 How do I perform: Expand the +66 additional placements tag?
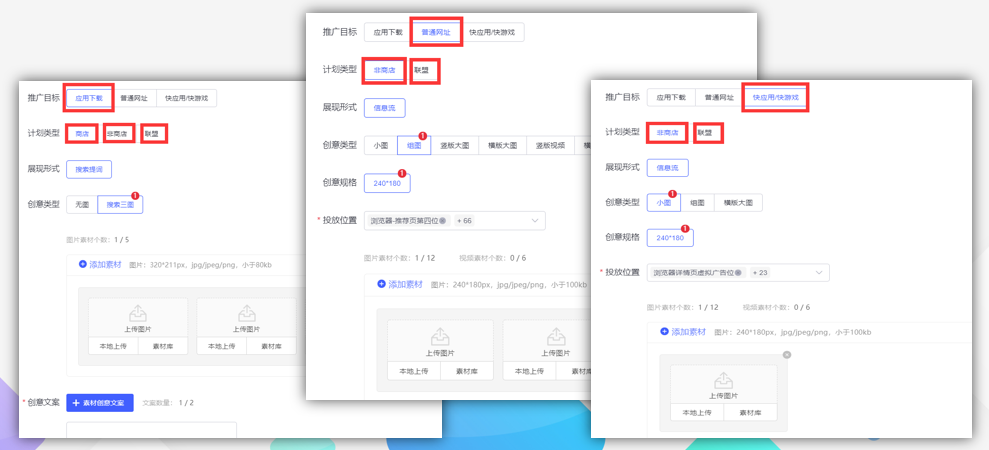coord(465,220)
